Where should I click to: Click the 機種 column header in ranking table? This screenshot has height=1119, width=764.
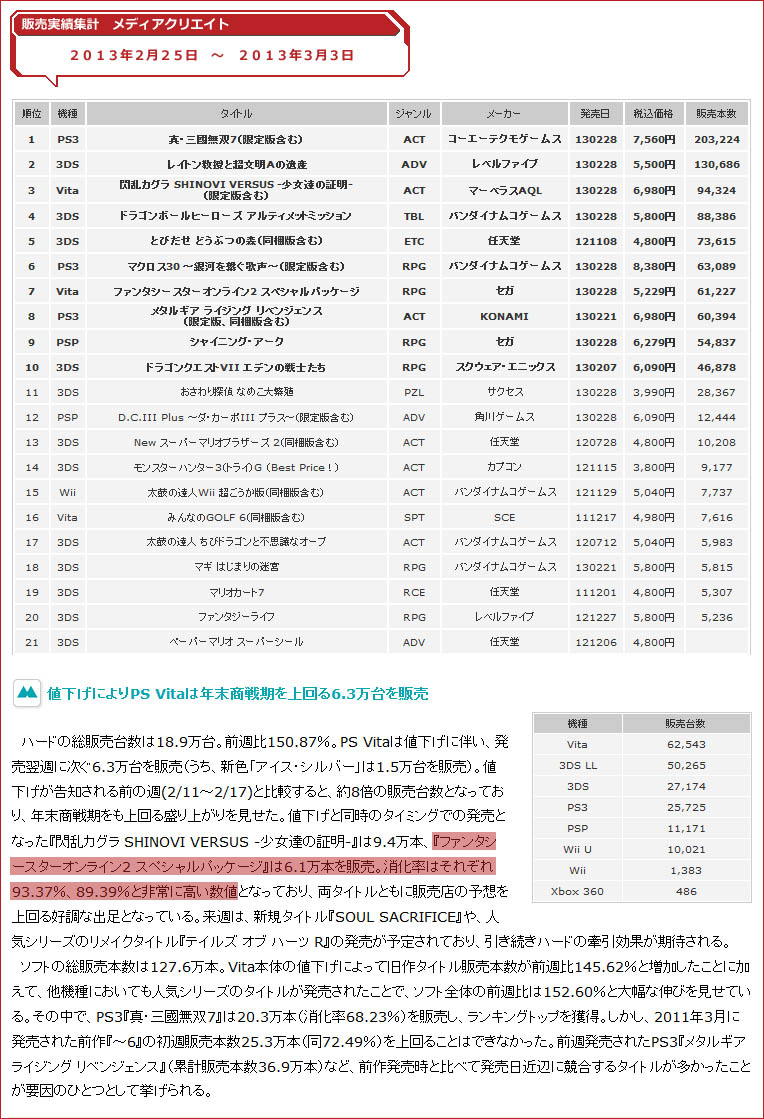click(x=68, y=113)
